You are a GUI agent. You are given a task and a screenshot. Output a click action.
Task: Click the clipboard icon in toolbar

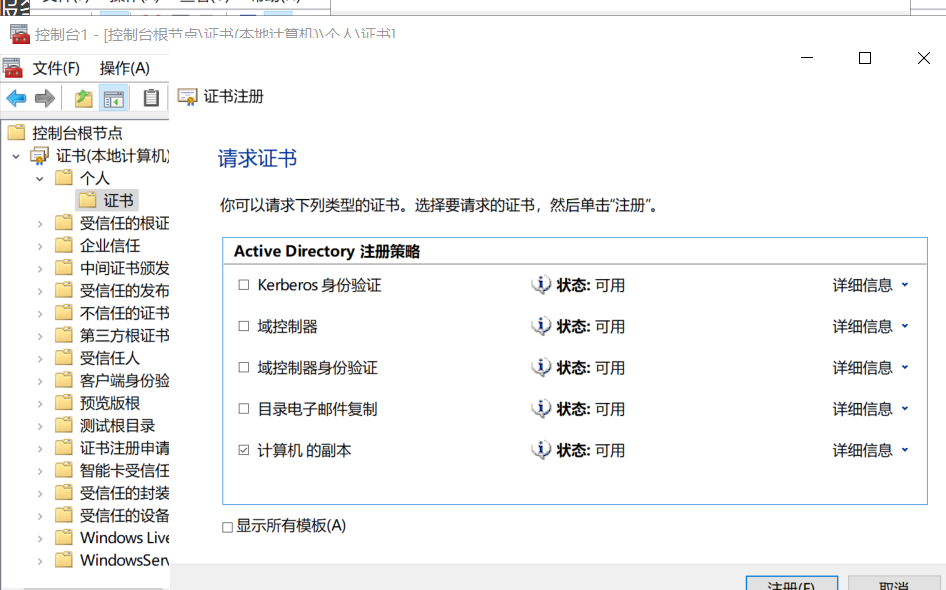(151, 98)
